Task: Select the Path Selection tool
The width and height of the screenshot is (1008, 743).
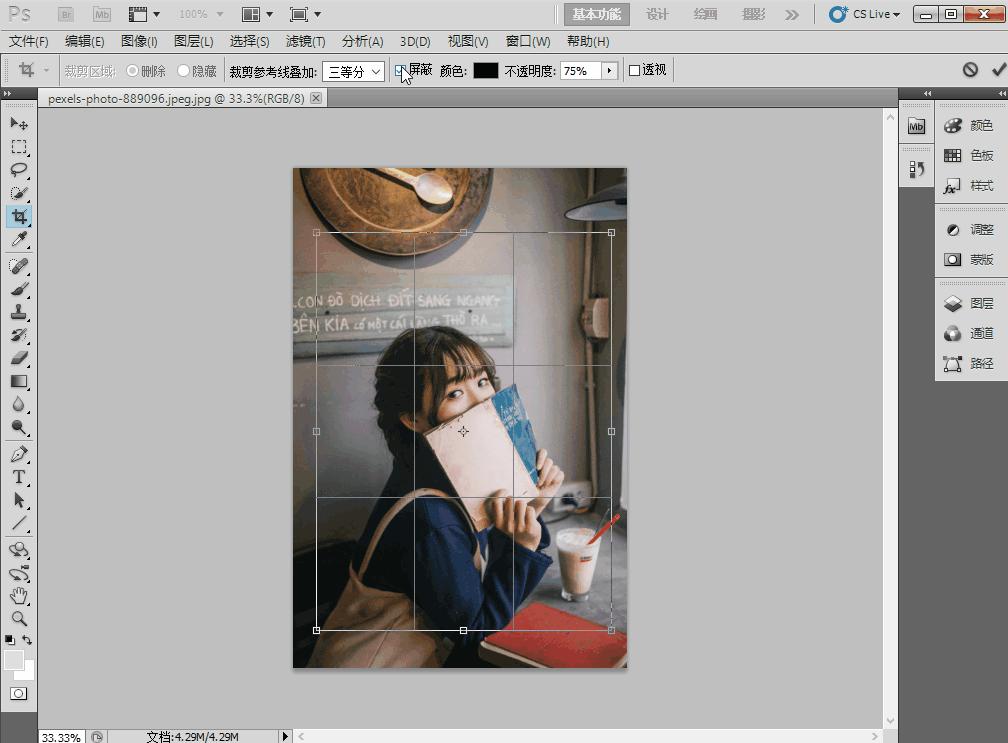Action: pyautogui.click(x=19, y=500)
